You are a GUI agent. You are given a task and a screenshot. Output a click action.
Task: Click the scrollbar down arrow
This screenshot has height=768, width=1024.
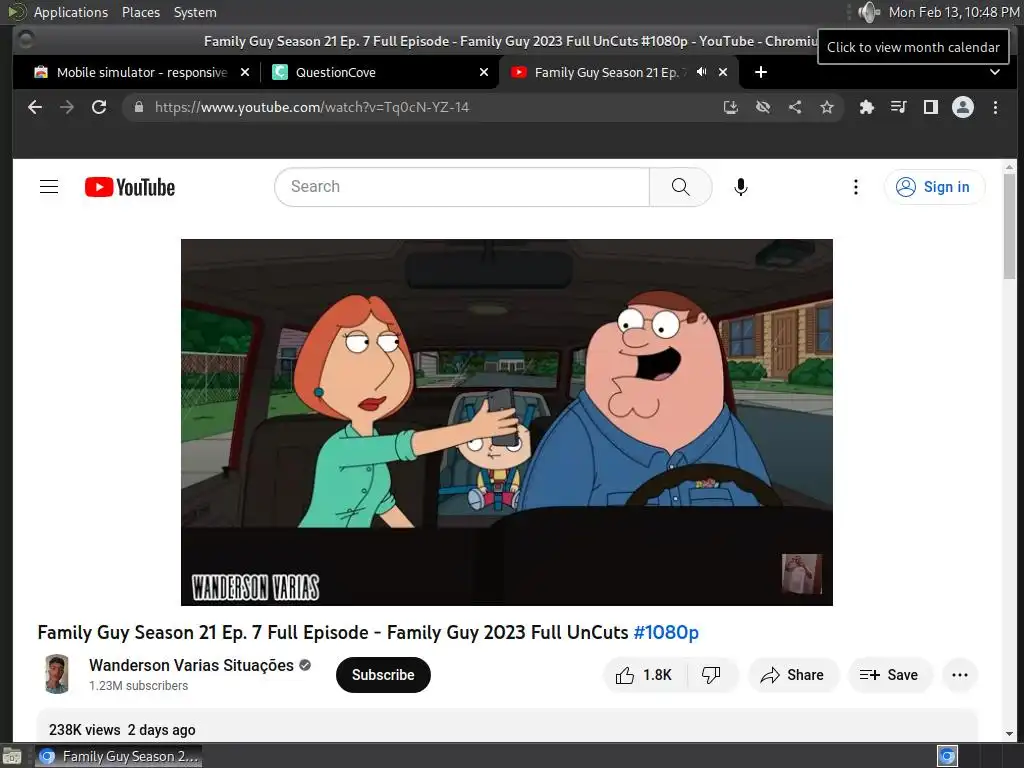[1010, 733]
